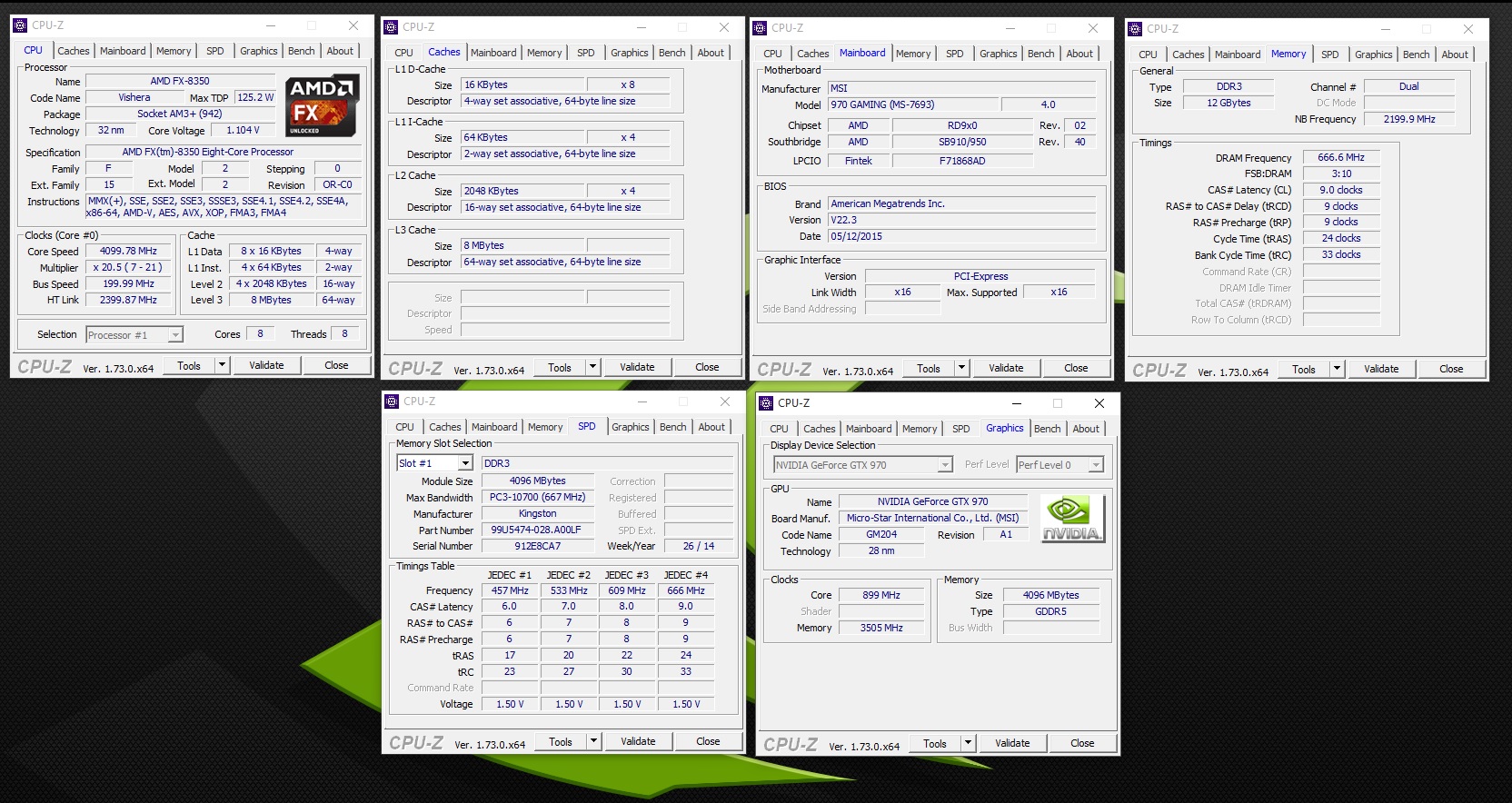This screenshot has width=1512, height=803.
Task: Expand the NVIDIA GeForce GTX 970 device dropdown
Action: tap(945, 465)
